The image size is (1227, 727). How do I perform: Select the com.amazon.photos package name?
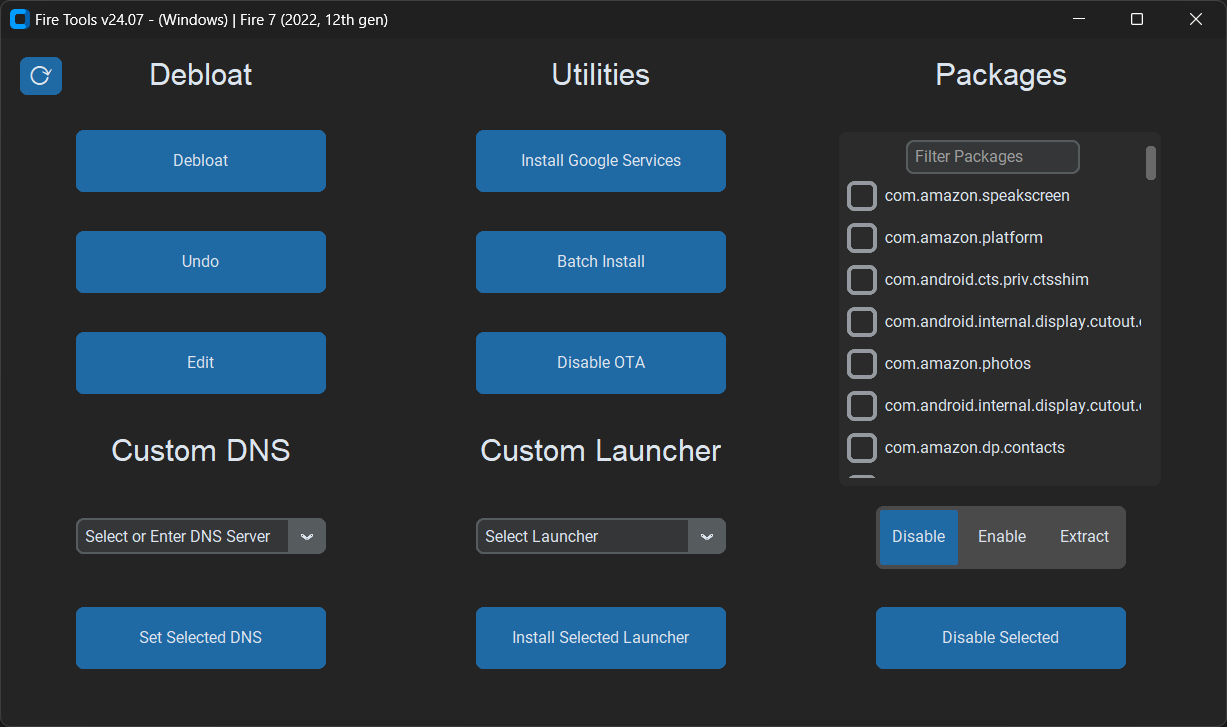pos(958,364)
